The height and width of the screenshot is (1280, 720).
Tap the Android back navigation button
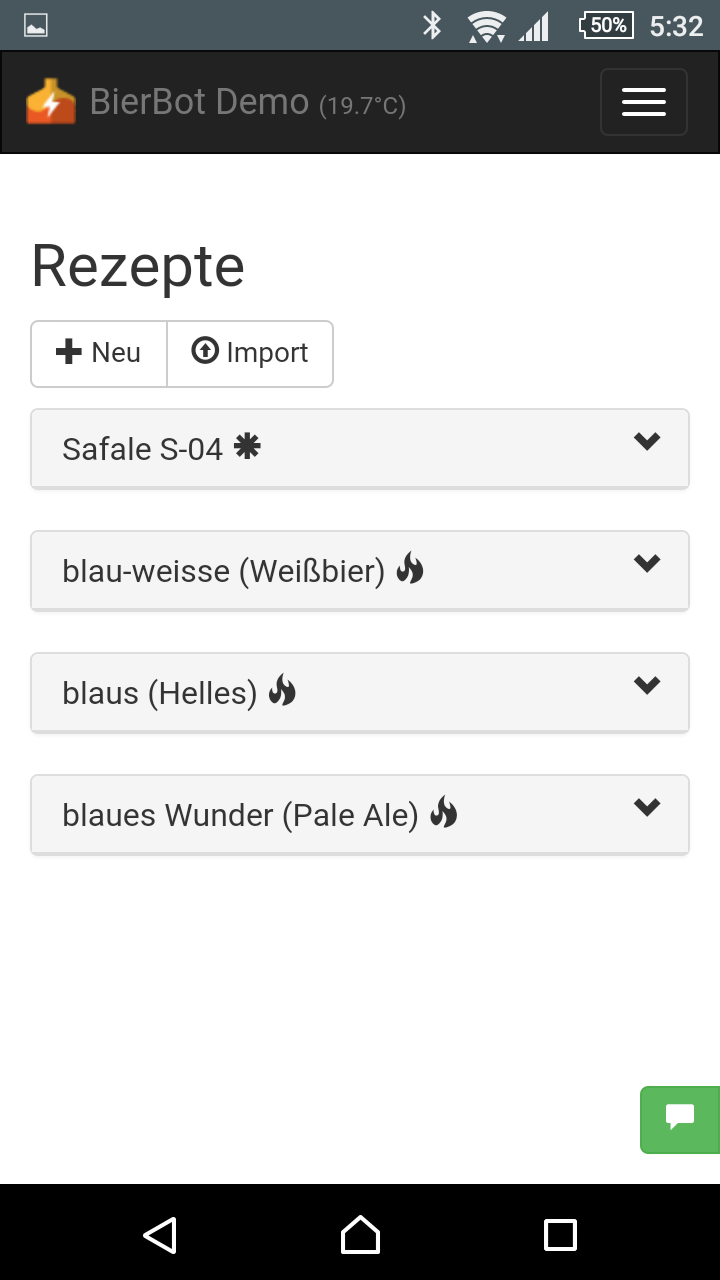click(160, 1235)
